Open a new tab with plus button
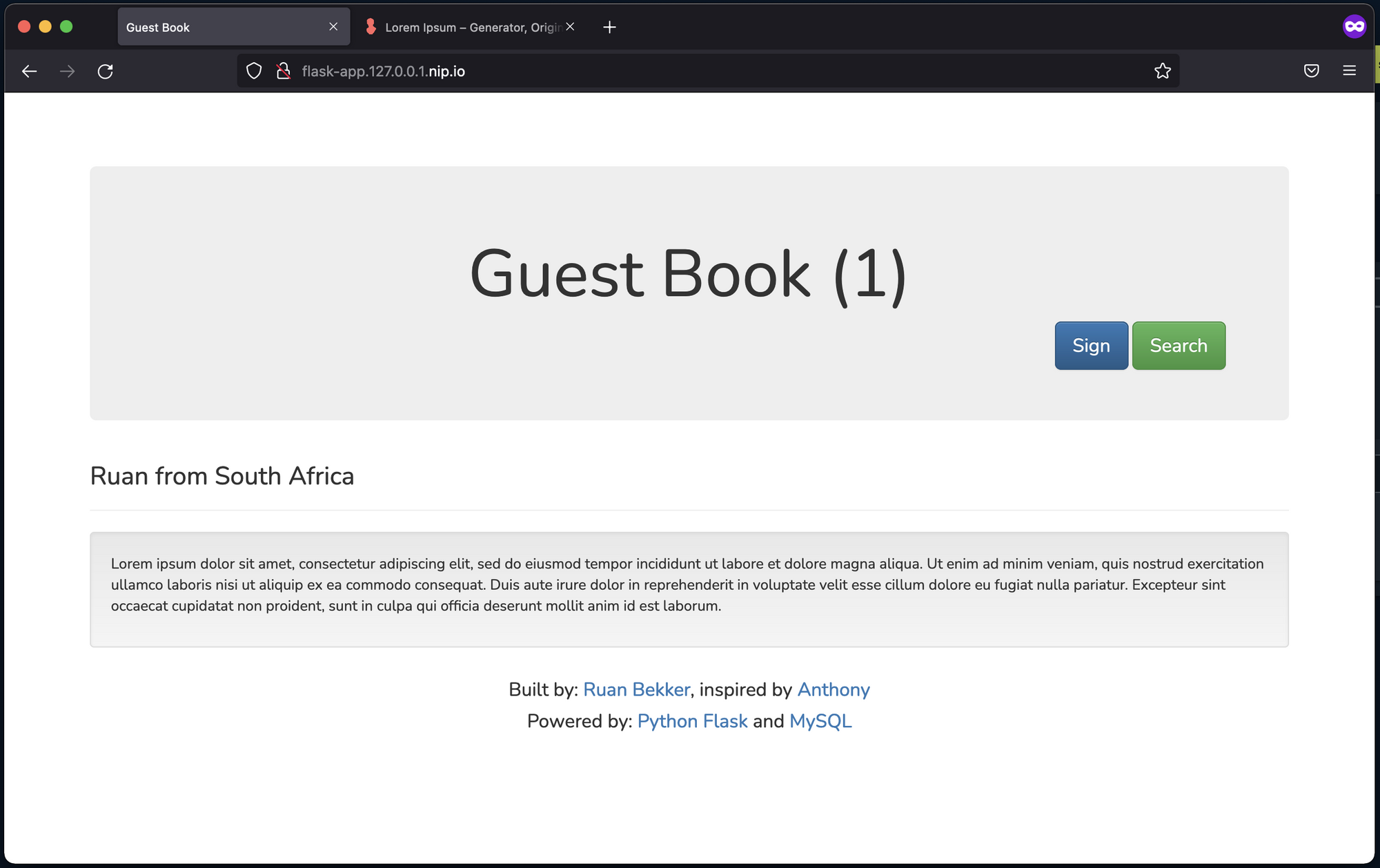The height and width of the screenshot is (868, 1380). point(609,27)
